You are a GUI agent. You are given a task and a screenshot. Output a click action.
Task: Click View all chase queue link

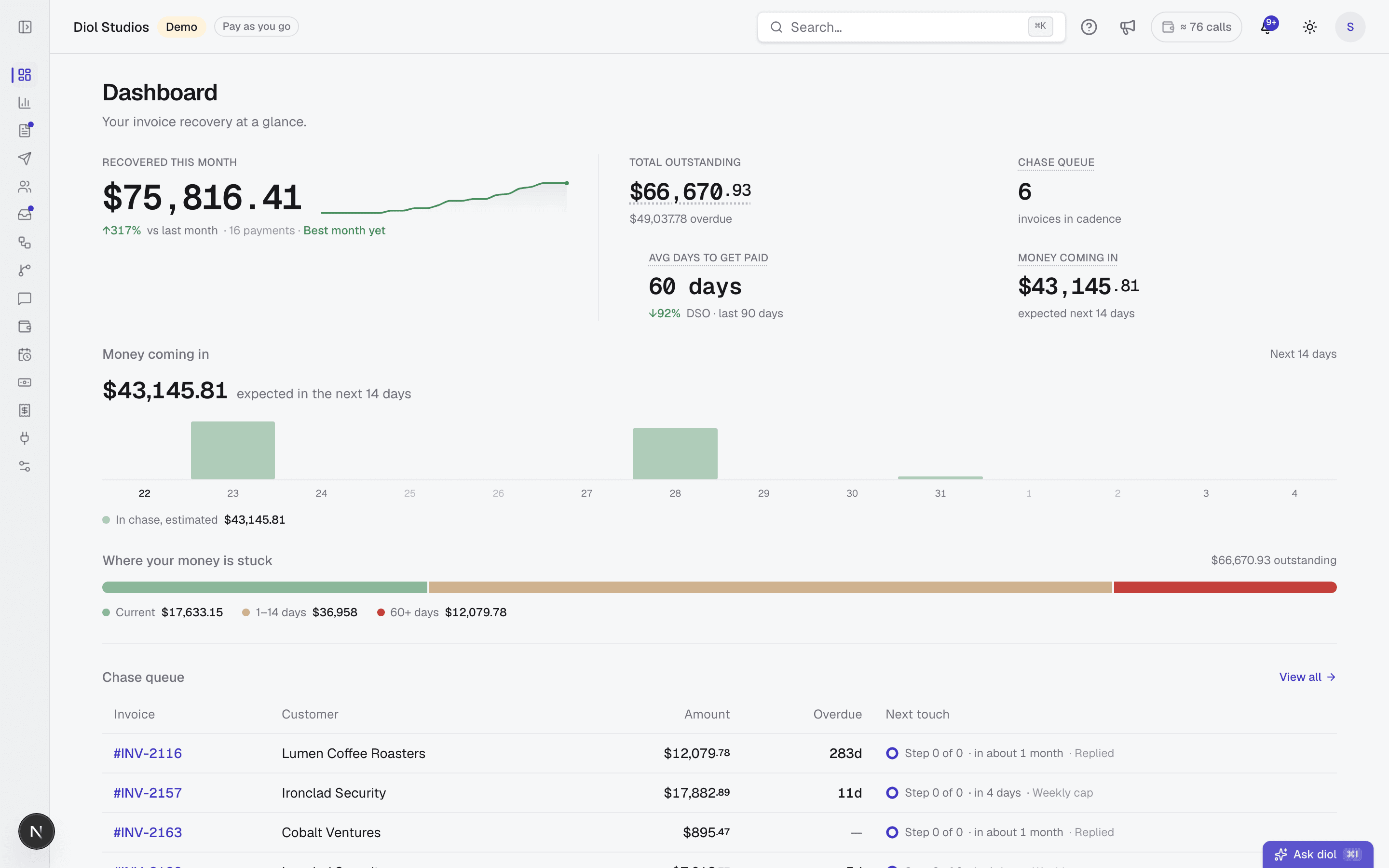(1307, 677)
